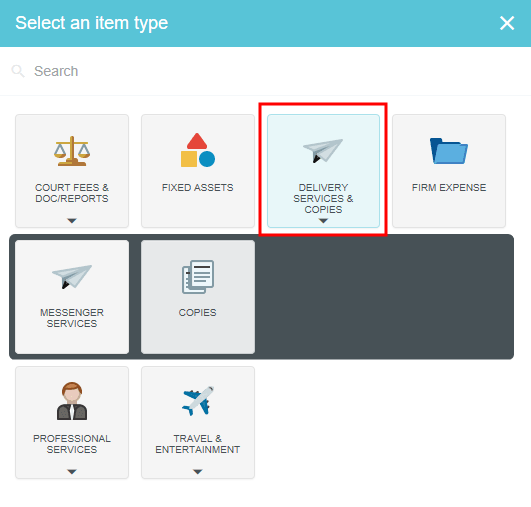This screenshot has height=507, width=531.
Task: Click the Professional Services person icon
Action: coord(72,401)
